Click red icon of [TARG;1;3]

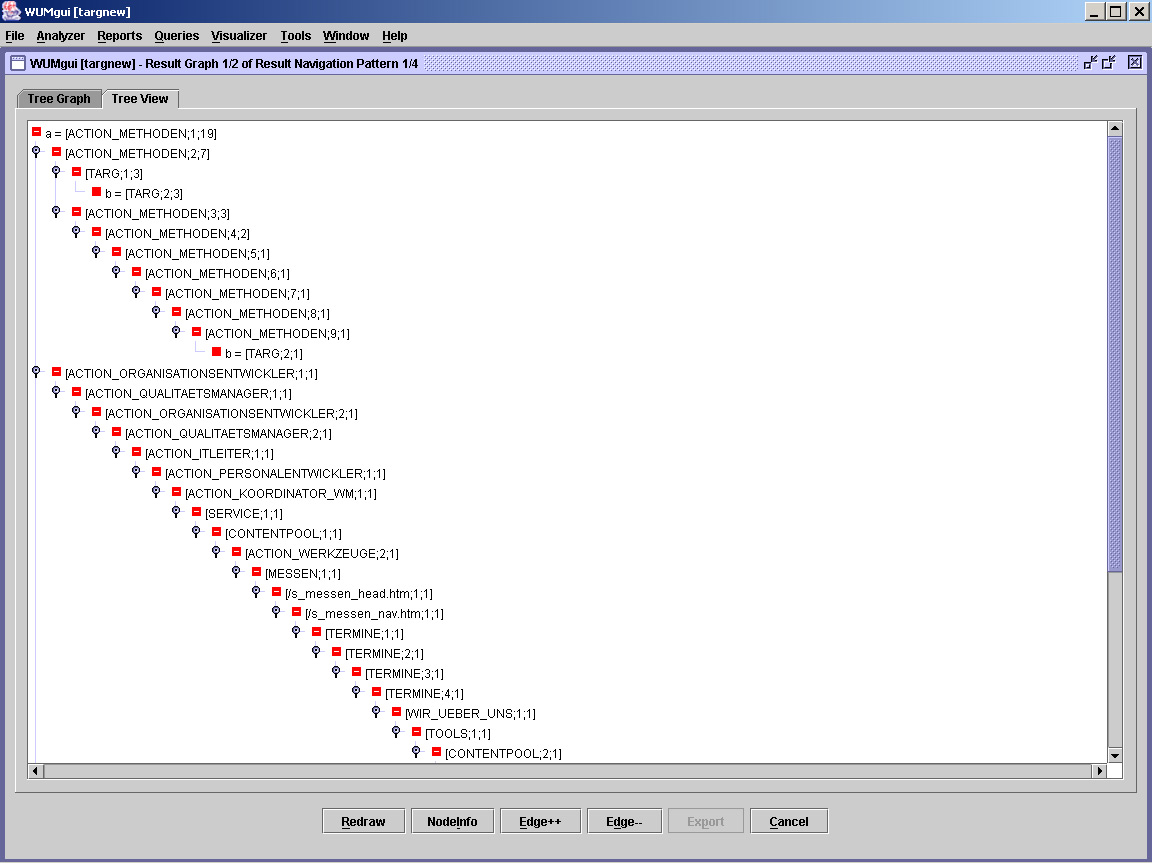tap(76, 171)
